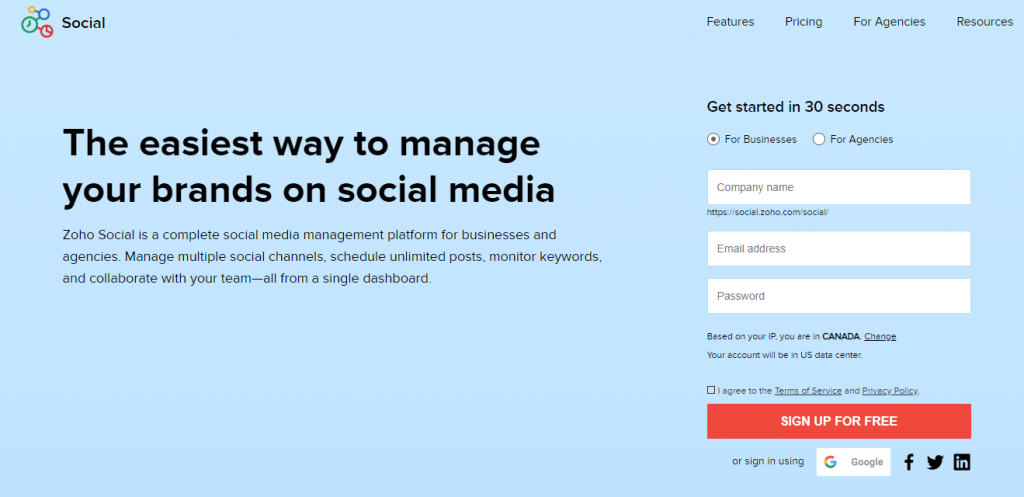Select the For Businesses radio option

(x=713, y=139)
